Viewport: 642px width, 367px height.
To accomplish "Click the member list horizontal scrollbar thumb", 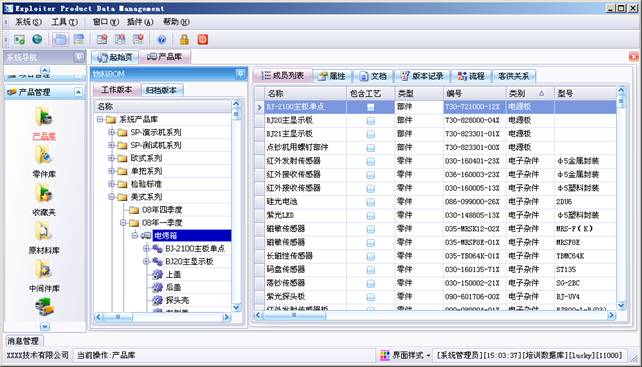I will click(x=294, y=315).
